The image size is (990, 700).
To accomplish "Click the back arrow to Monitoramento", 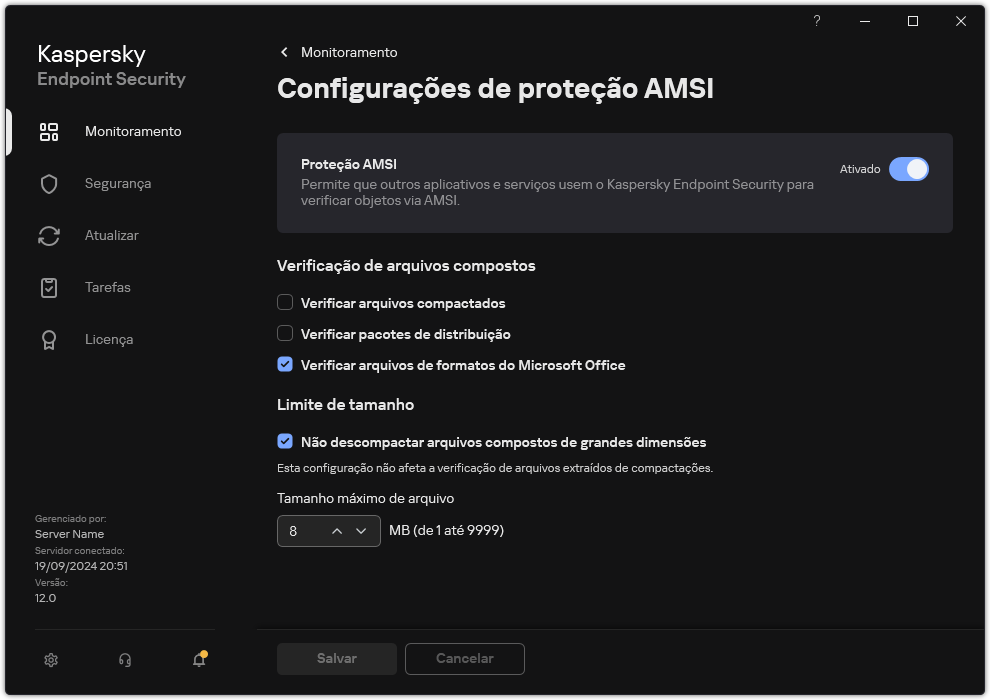I will 284,52.
